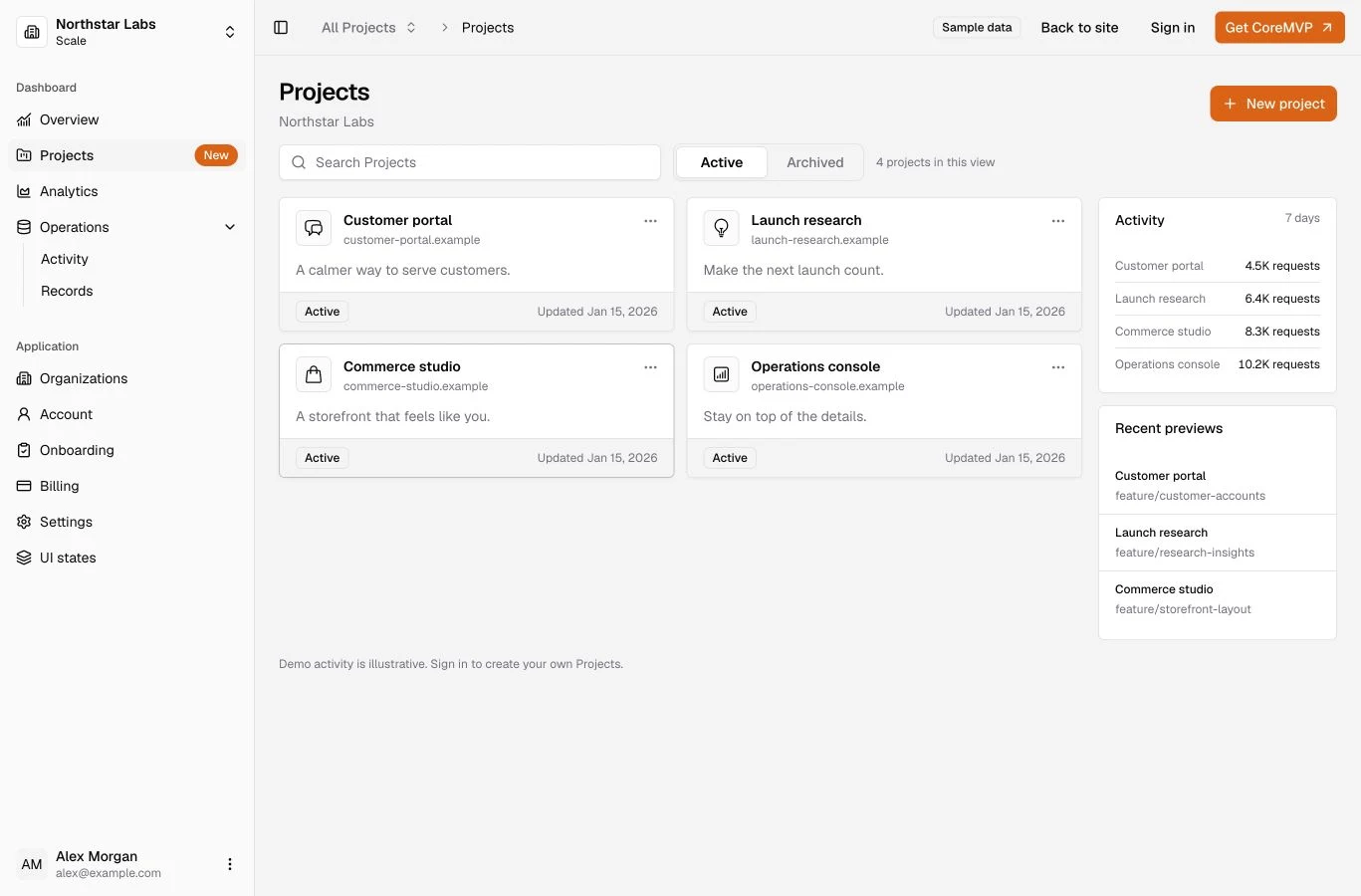This screenshot has height=896, width=1361.
Task: Go to Organizations in the sidebar
Action: tap(127, 378)
